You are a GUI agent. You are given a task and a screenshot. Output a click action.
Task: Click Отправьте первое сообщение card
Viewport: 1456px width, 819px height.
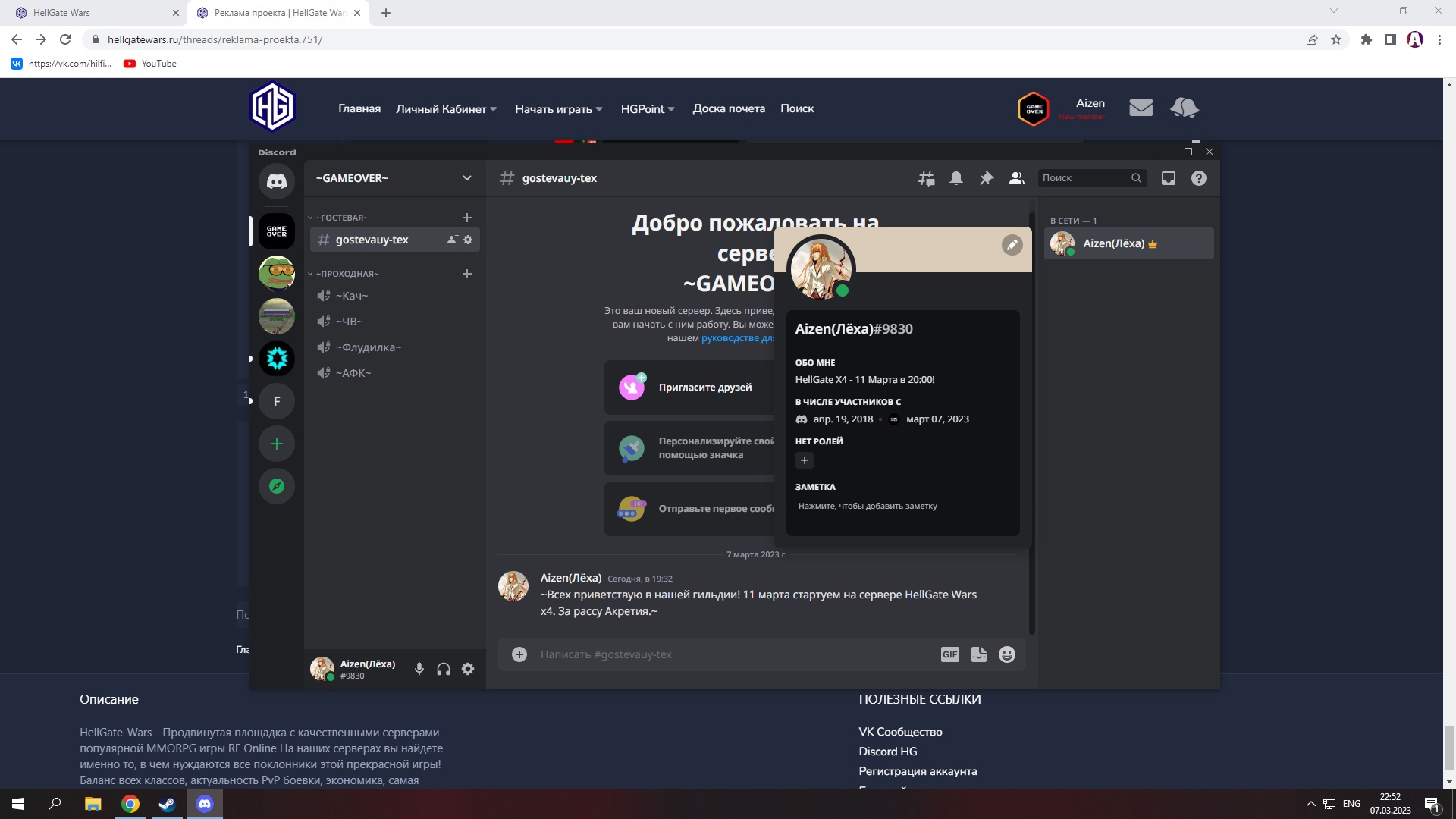690,509
